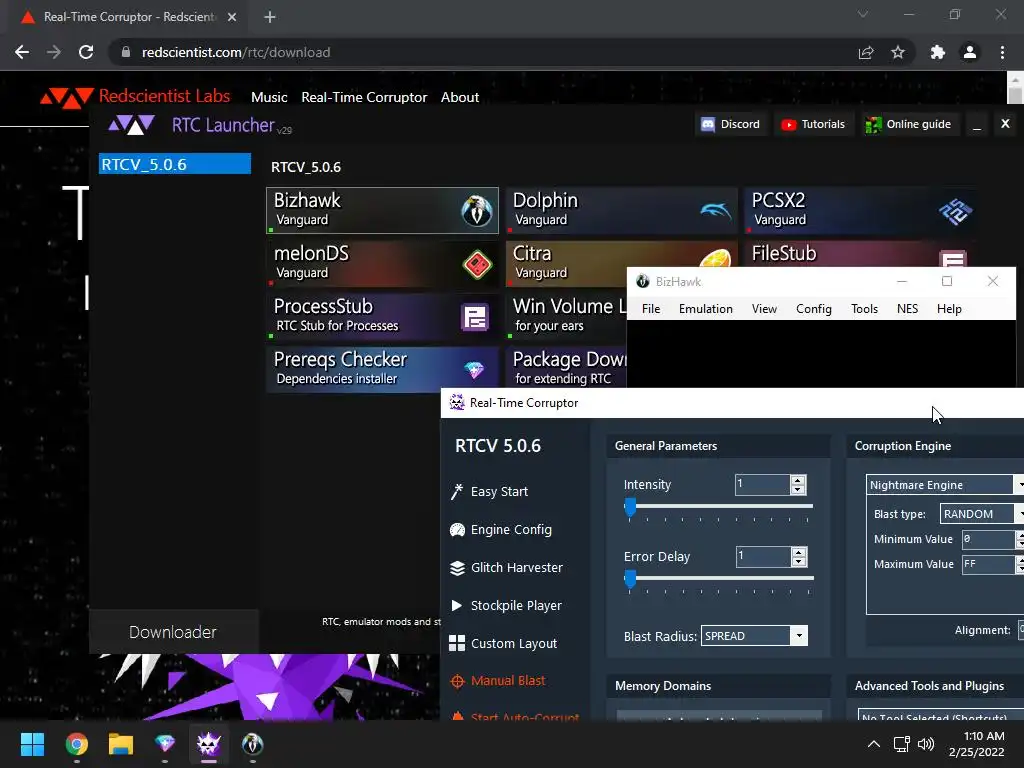1024x768 pixels.
Task: Go back in Chrome
Action: [22, 52]
